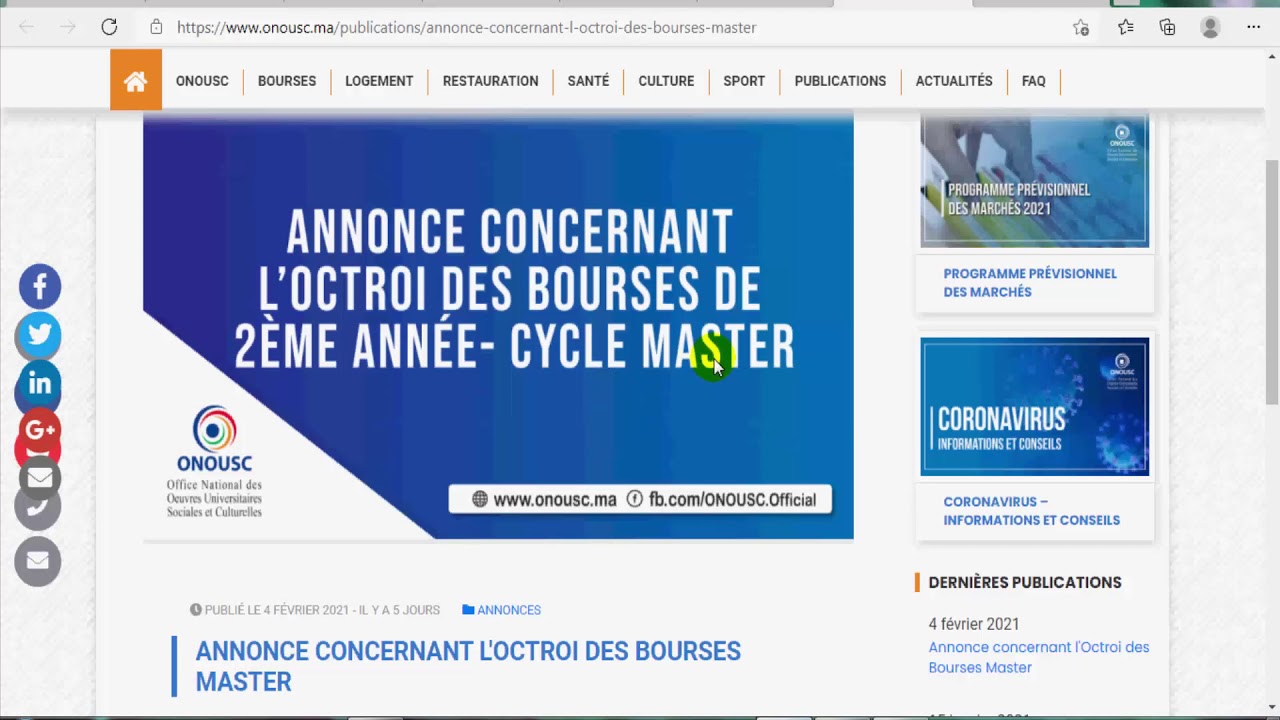This screenshot has width=1280, height=720.
Task: Open the Favorites list icon
Action: (1126, 27)
